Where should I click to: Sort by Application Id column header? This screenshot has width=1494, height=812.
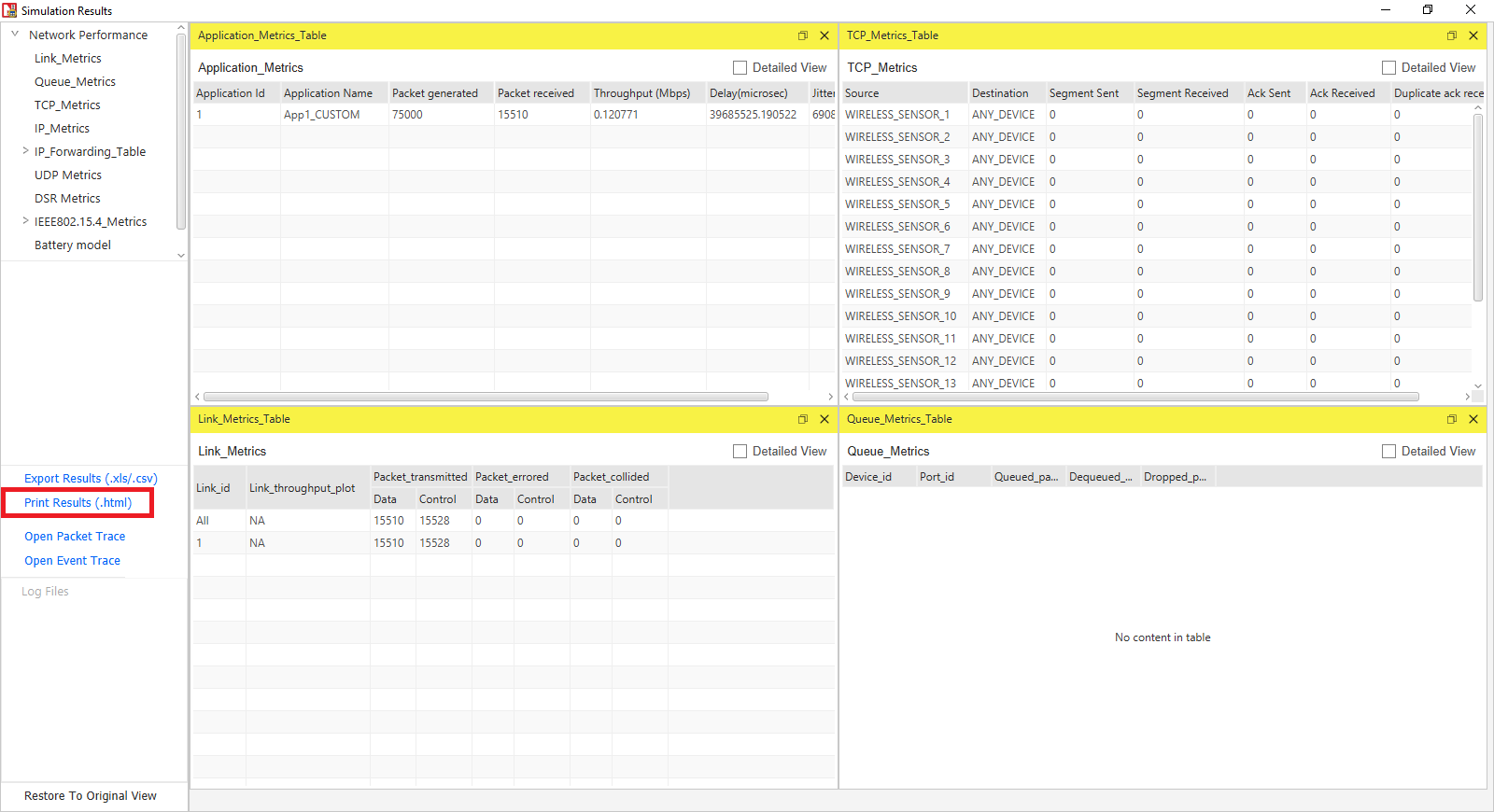[236, 92]
